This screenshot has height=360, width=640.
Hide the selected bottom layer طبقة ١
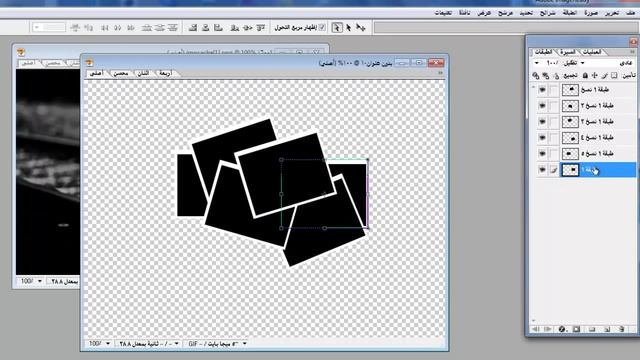(542, 170)
